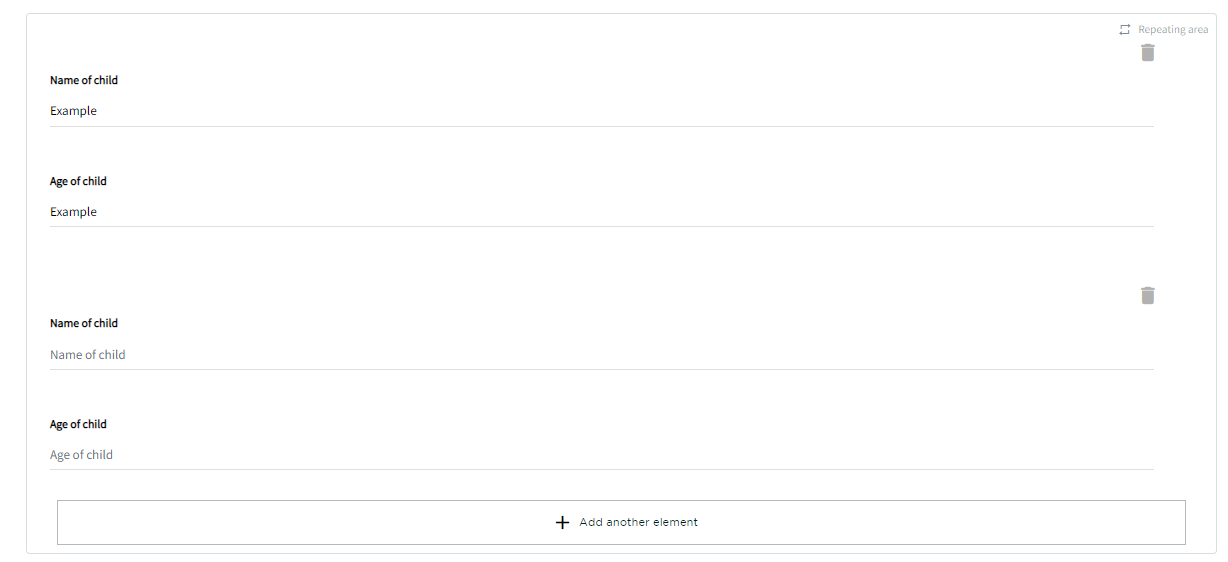The width and height of the screenshot is (1228, 562).
Task: Click the first bold 'Age of child' label
Action: [78, 181]
